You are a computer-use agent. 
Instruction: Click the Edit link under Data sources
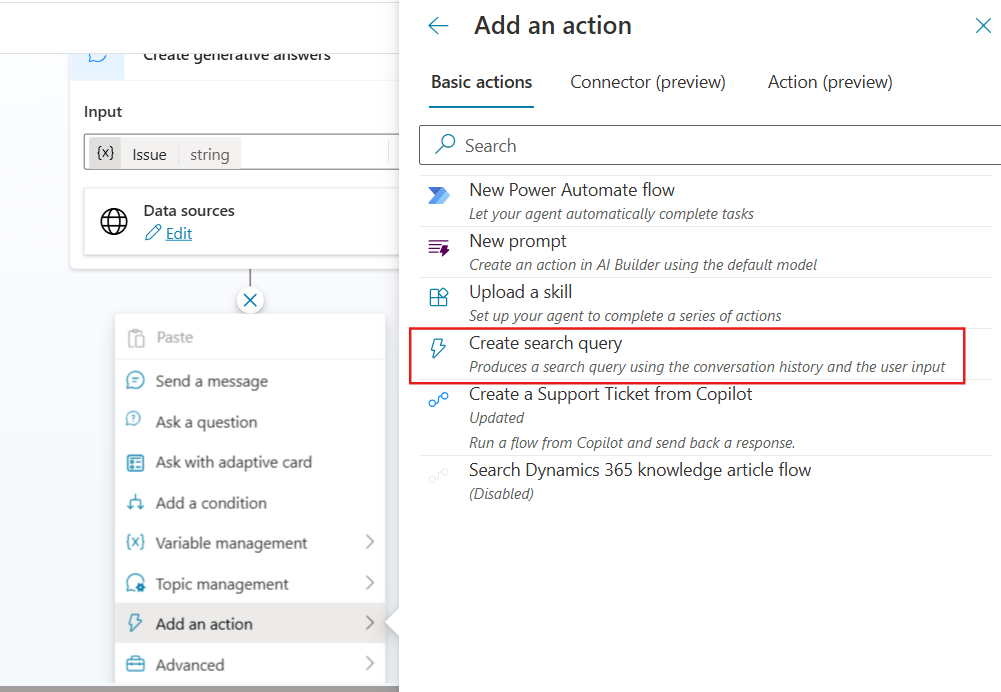click(176, 233)
